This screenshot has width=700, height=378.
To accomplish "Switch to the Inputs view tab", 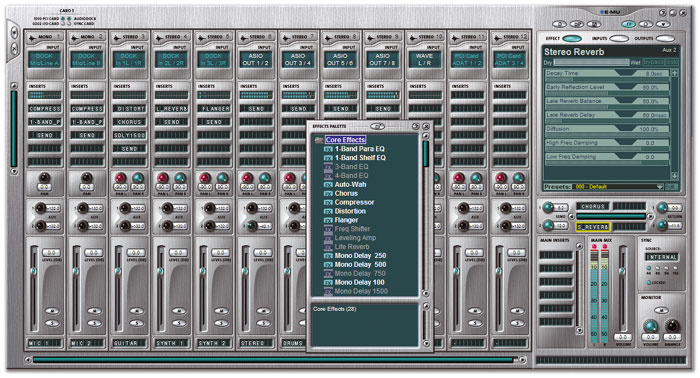I will (619, 39).
